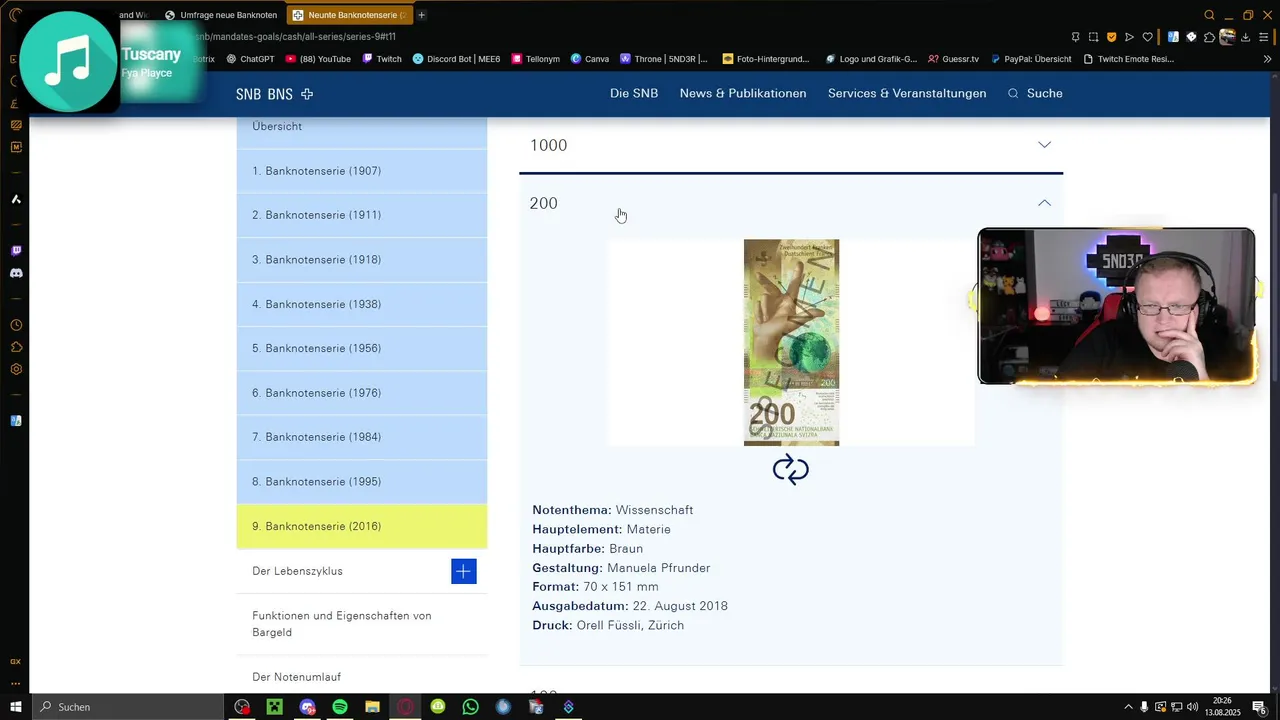This screenshot has width=1280, height=720.
Task: Click the SNB BNS logo
Action: click(274, 94)
